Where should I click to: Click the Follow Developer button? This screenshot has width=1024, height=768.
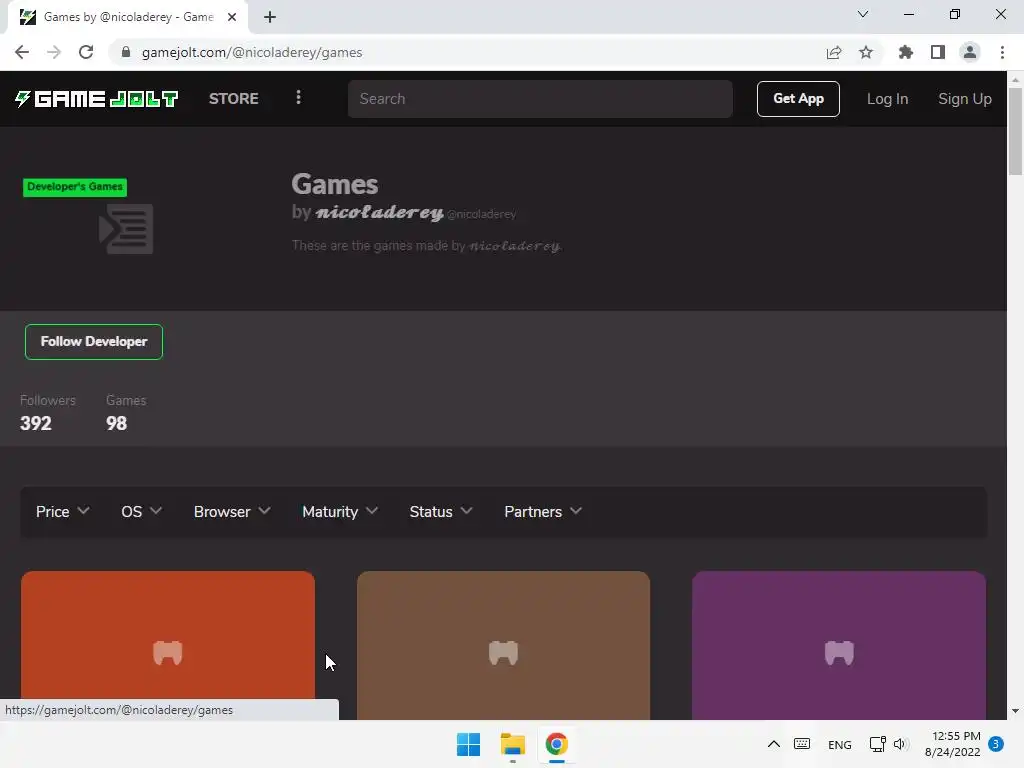[x=94, y=342]
